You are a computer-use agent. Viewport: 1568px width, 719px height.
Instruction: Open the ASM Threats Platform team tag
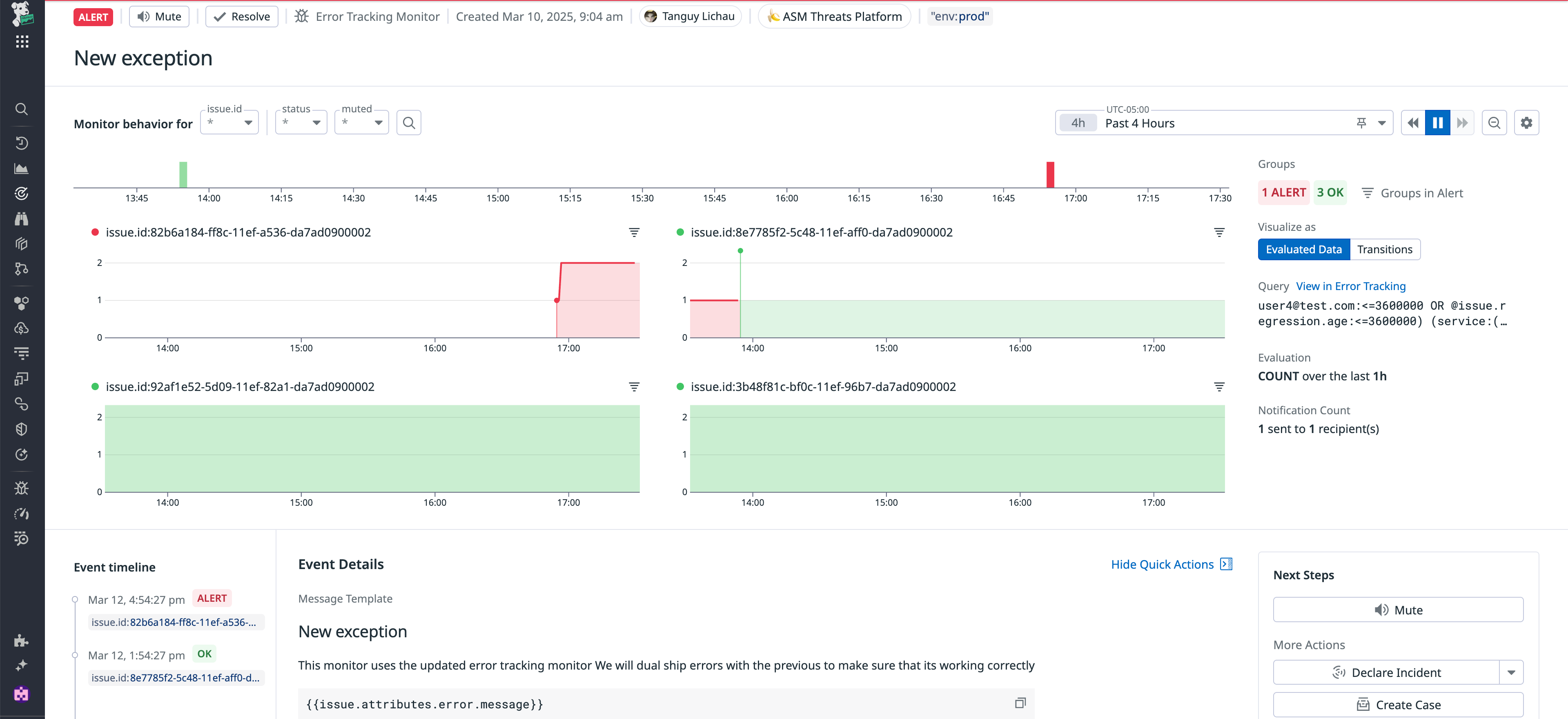pyautogui.click(x=834, y=16)
